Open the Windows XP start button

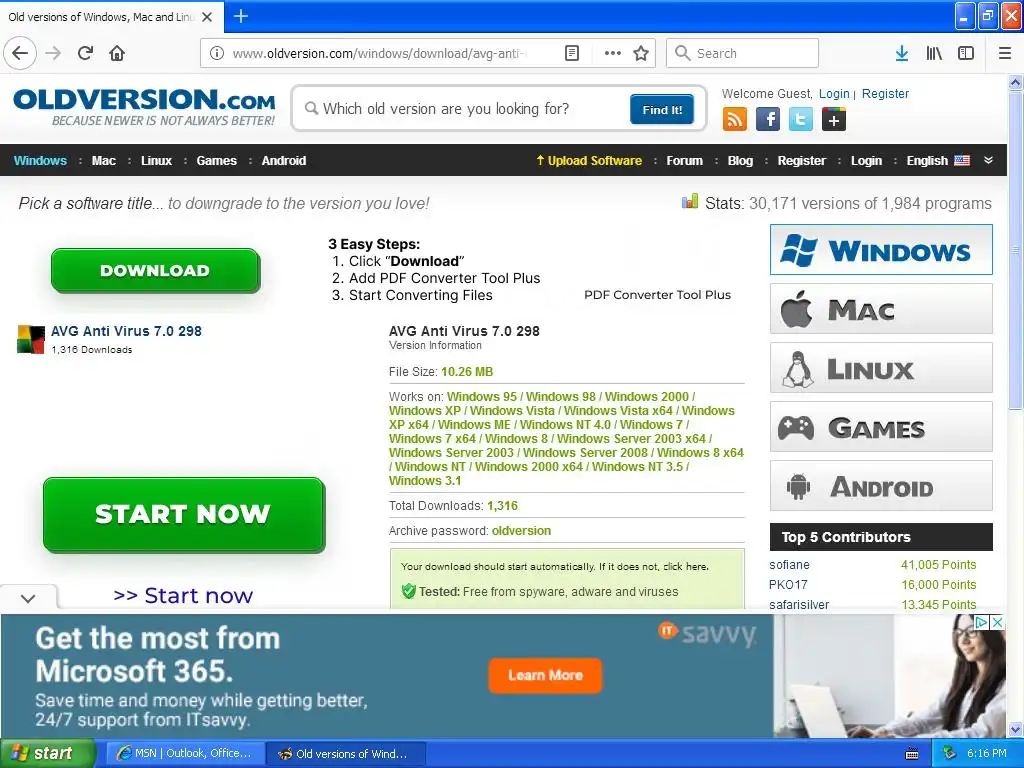click(47, 754)
